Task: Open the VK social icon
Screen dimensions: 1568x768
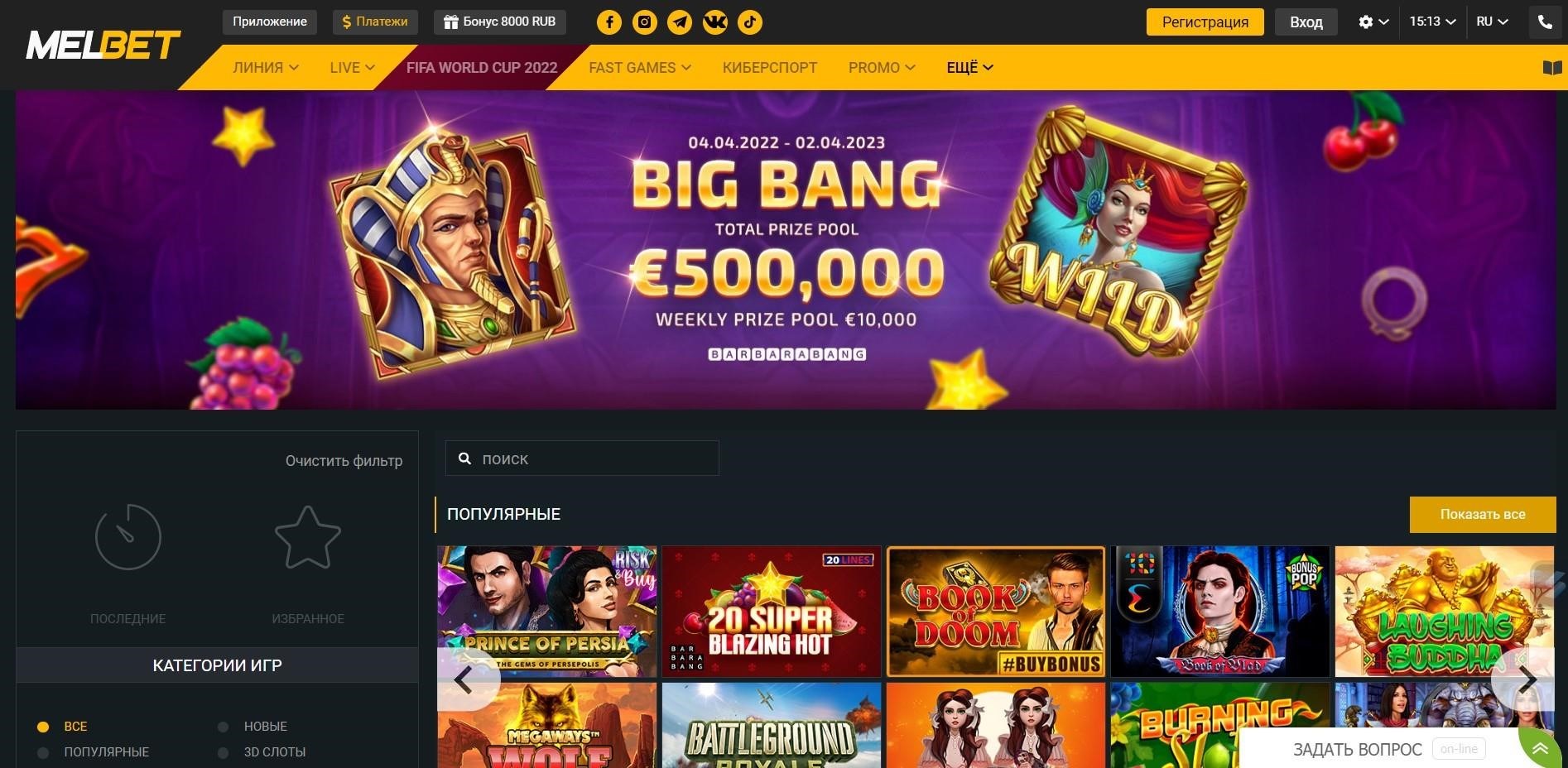Action: 715,22
